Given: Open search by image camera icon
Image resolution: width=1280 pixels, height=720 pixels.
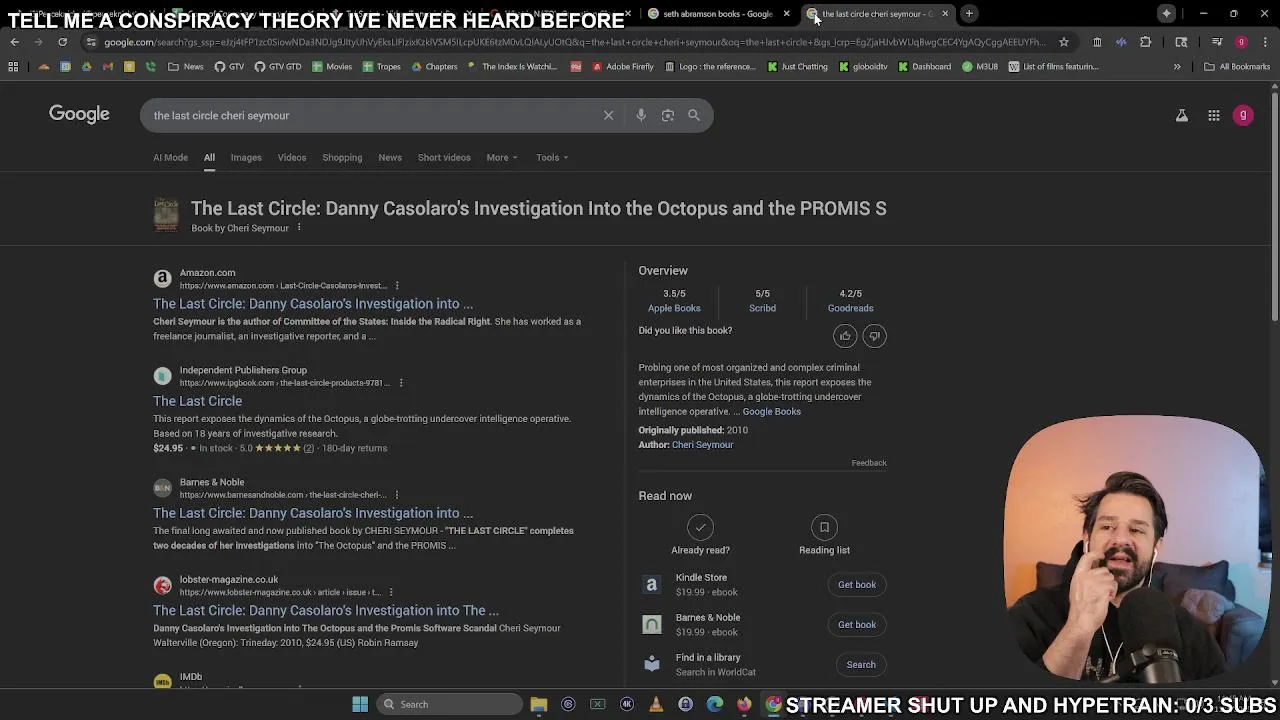Looking at the screenshot, I should point(668,115).
